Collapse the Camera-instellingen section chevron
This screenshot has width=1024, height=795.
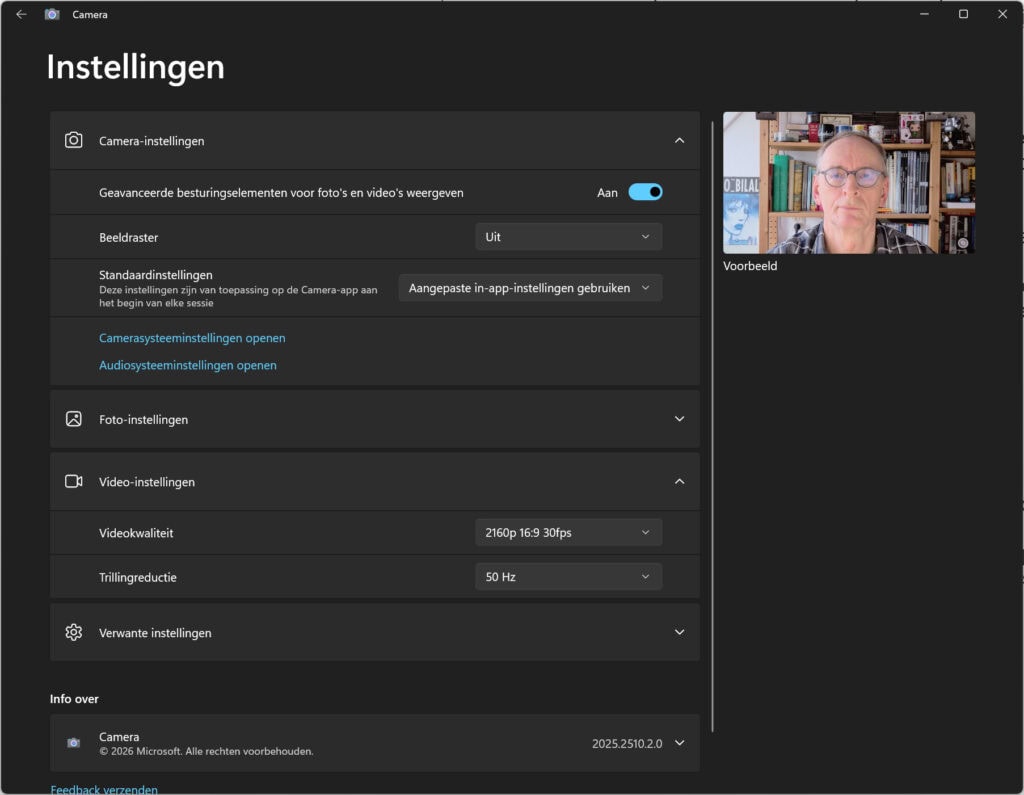tap(679, 141)
